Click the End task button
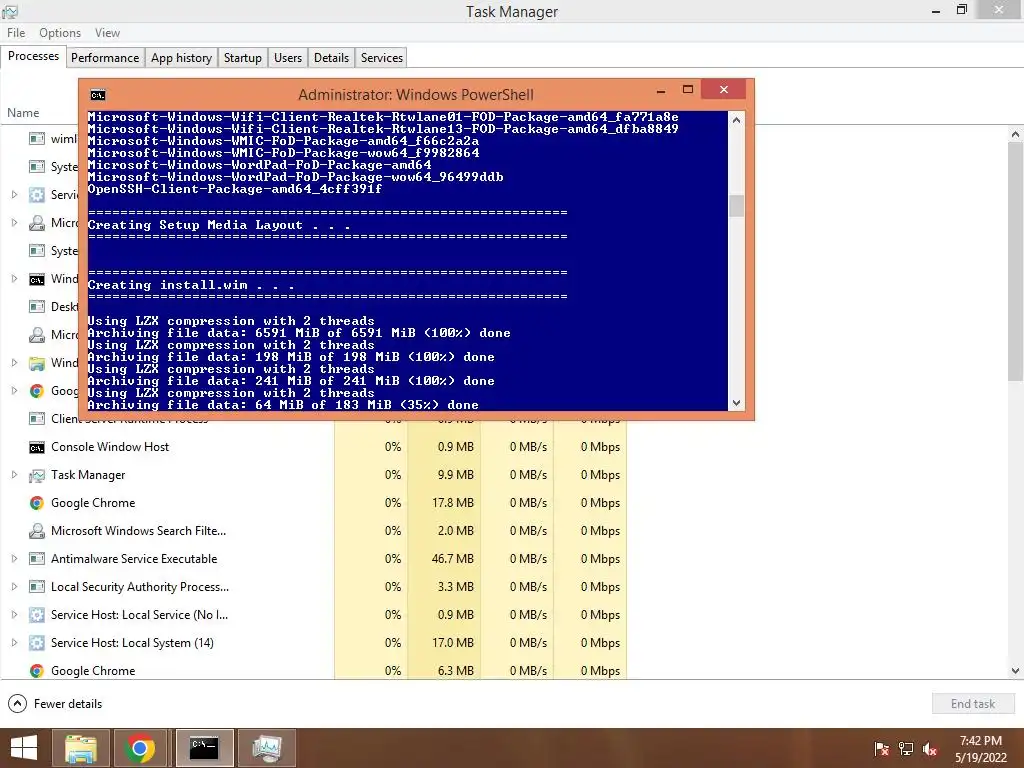This screenshot has height=768, width=1024. pos(972,703)
